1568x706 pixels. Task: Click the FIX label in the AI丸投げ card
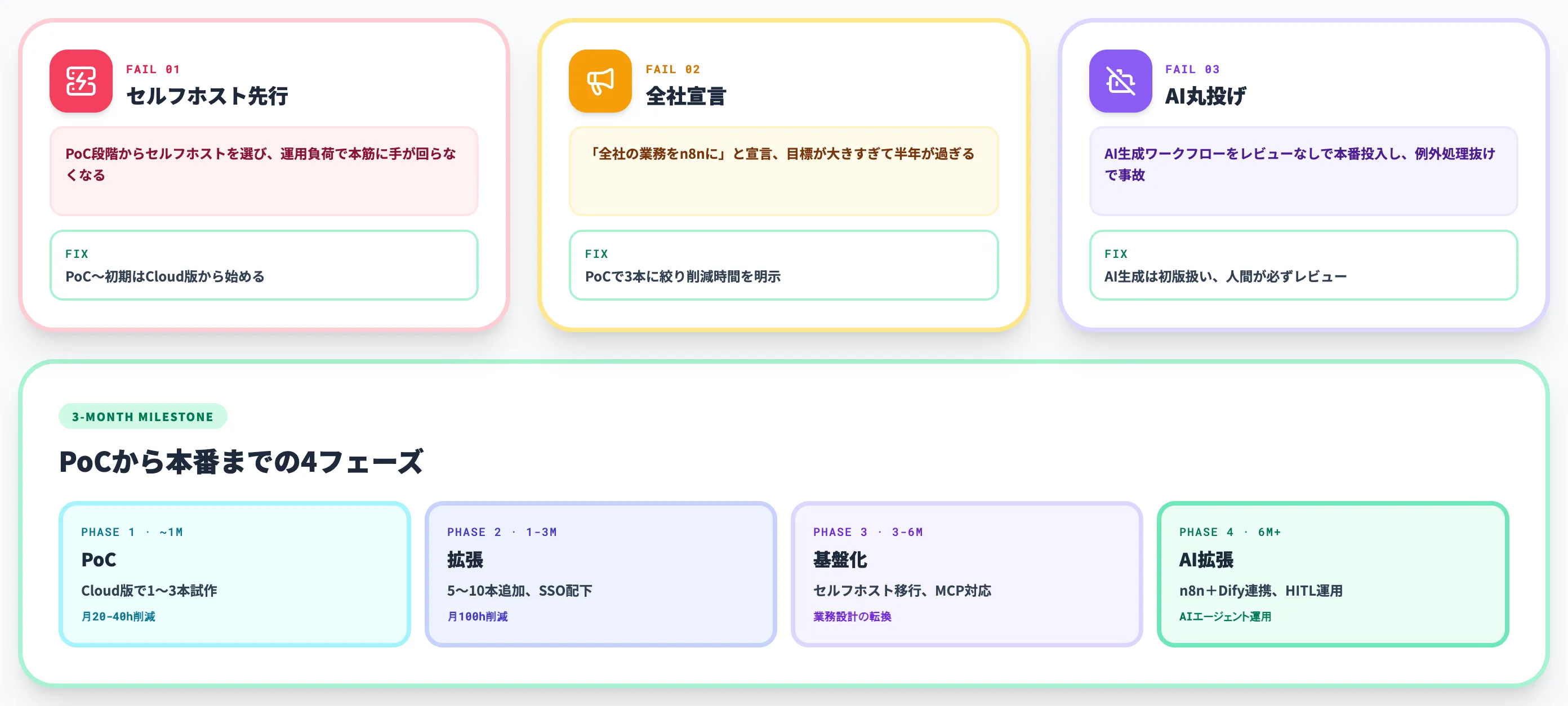pyautogui.click(x=1116, y=254)
